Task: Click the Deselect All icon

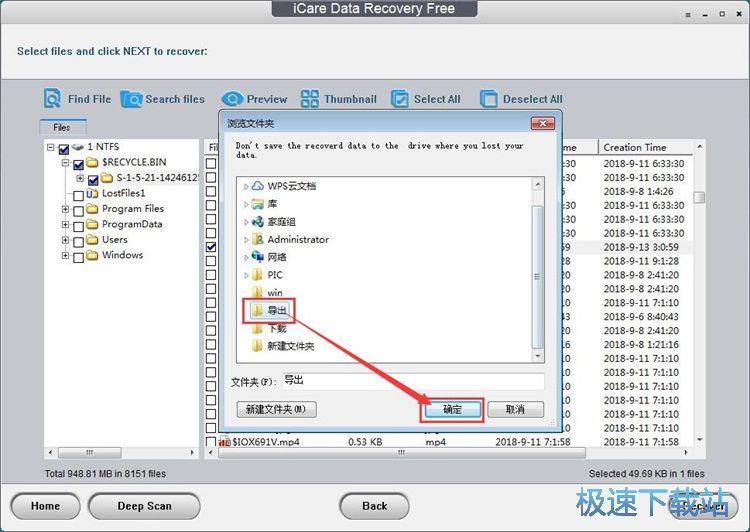Action: 488,99
